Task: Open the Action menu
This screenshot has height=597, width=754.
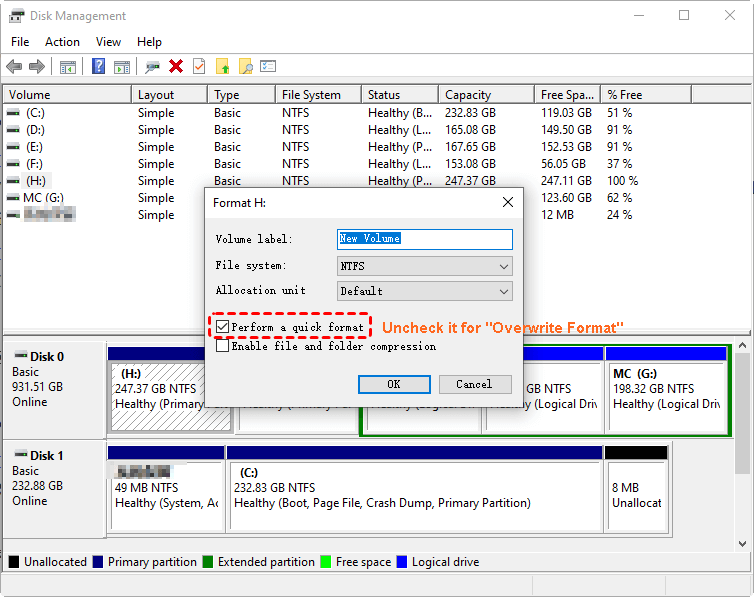Action: tap(62, 42)
